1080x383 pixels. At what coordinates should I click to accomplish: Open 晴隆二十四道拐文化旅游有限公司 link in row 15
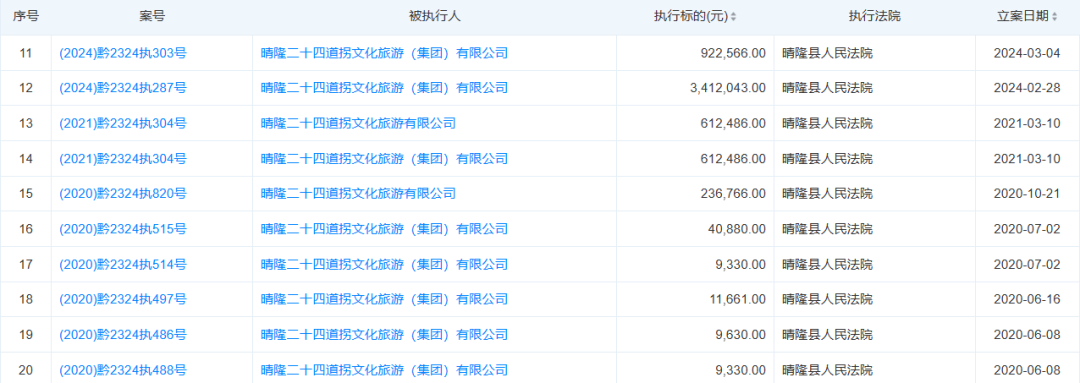click(358, 194)
